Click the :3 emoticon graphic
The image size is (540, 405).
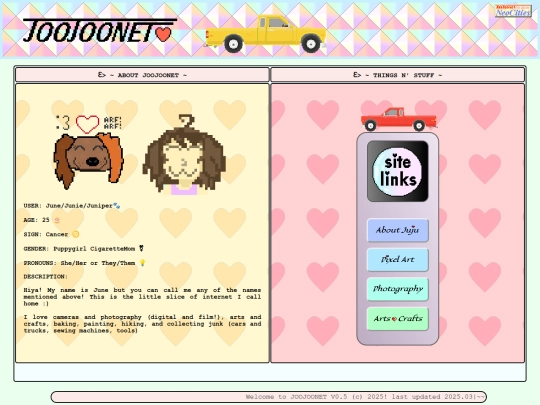click(63, 123)
